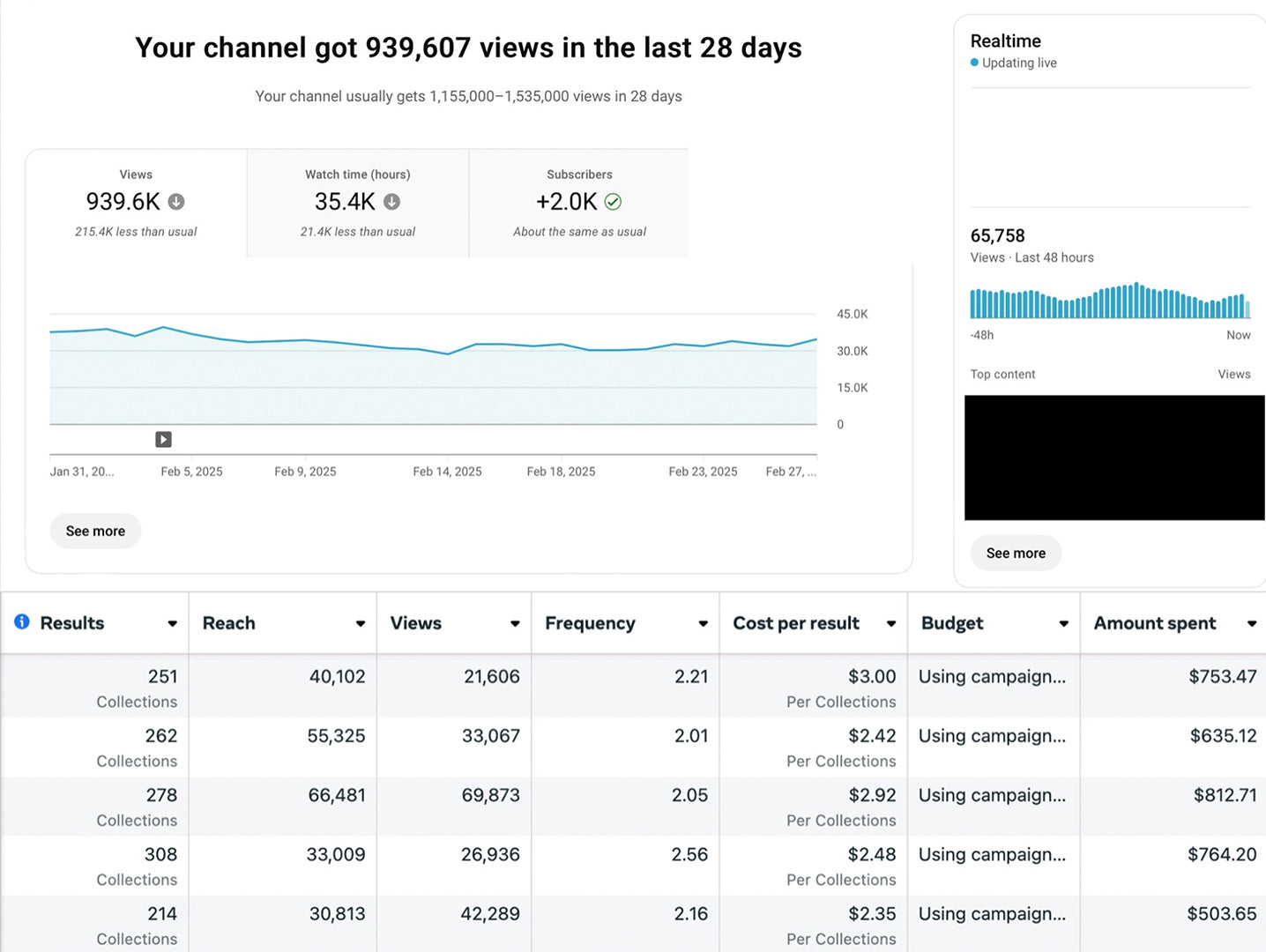Click the Realtime 48-hour bar chart
The image size is (1266, 952).
click(x=1110, y=301)
